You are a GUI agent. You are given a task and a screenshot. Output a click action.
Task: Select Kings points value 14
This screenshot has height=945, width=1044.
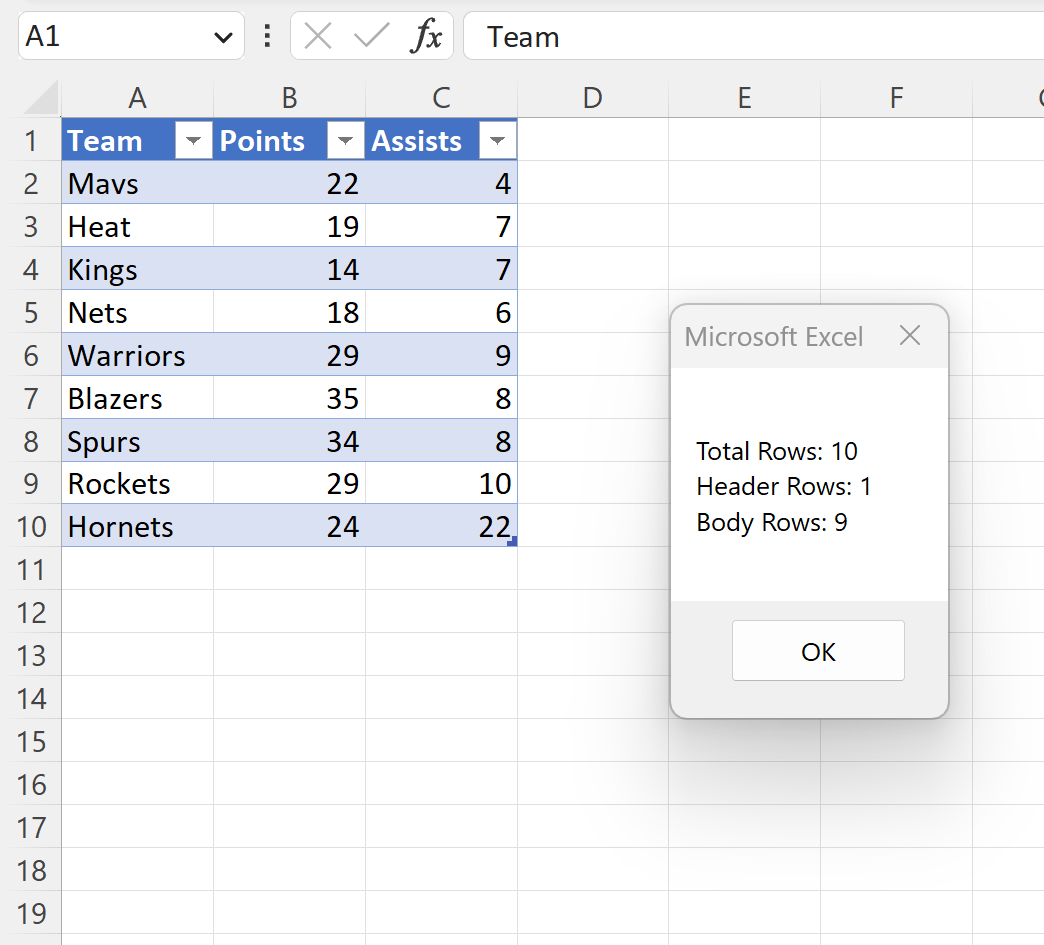pyautogui.click(x=289, y=269)
